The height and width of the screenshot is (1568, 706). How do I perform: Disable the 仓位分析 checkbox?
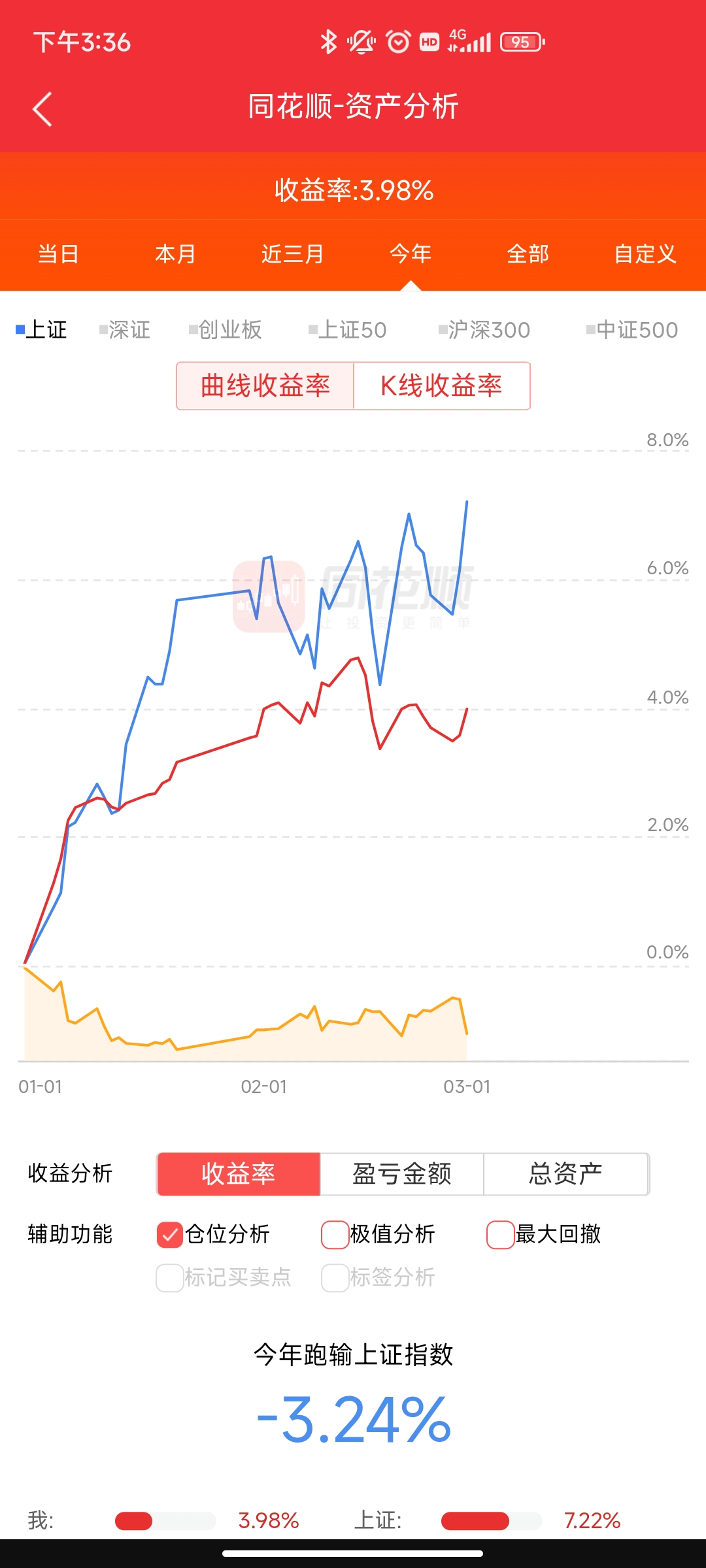[x=170, y=1235]
